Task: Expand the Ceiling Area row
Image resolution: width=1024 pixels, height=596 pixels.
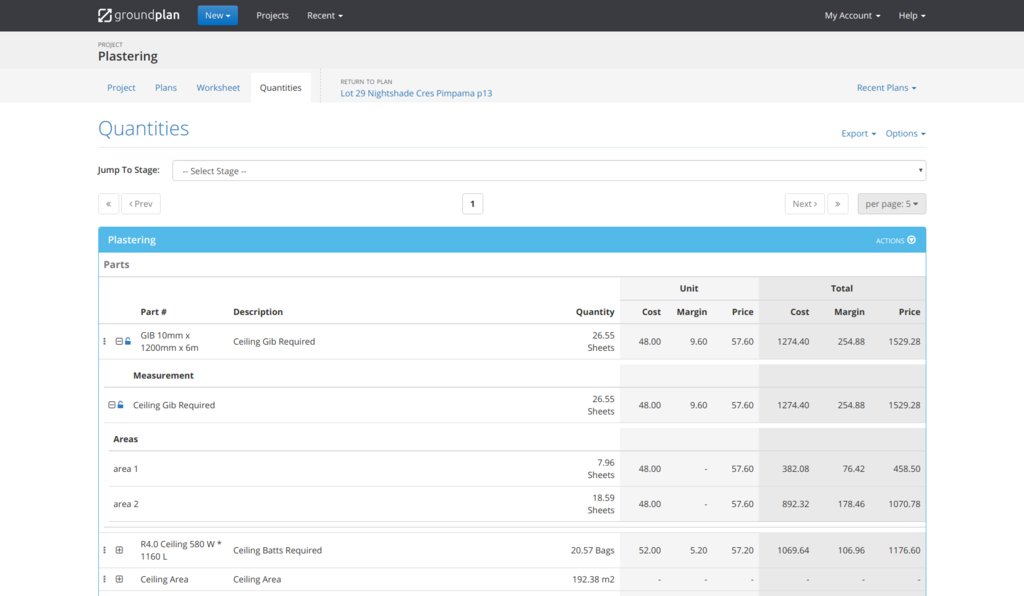Action: tap(119, 579)
